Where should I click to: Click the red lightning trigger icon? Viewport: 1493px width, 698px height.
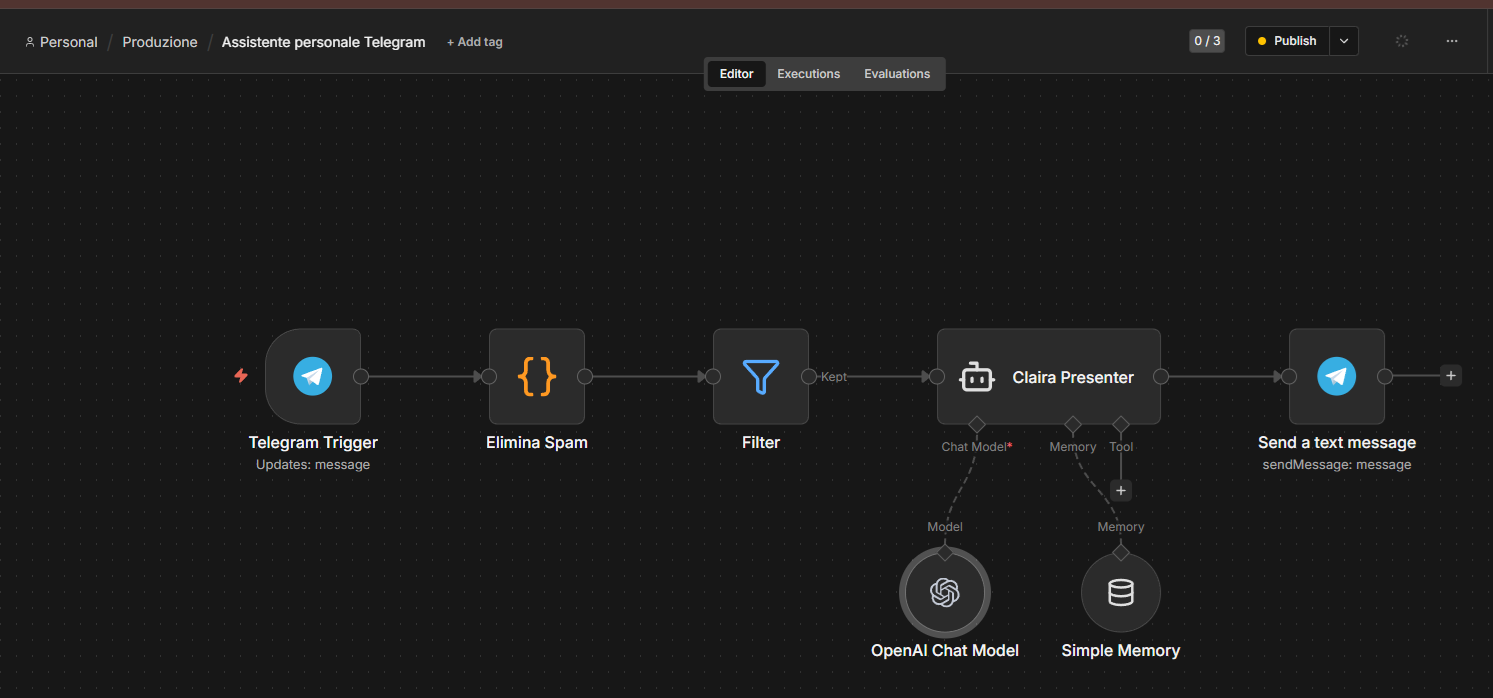pos(241,376)
